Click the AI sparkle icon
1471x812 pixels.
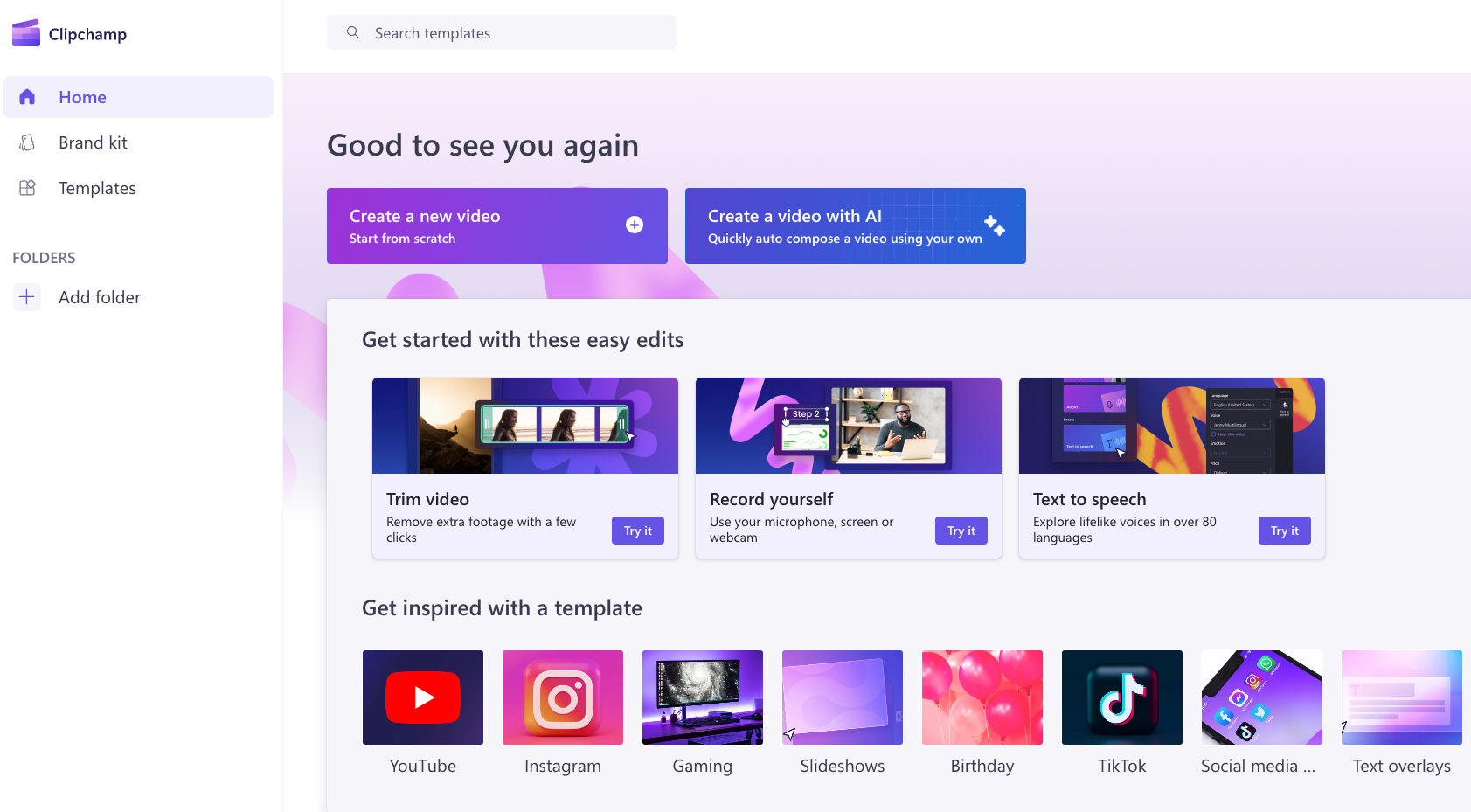pos(995,225)
